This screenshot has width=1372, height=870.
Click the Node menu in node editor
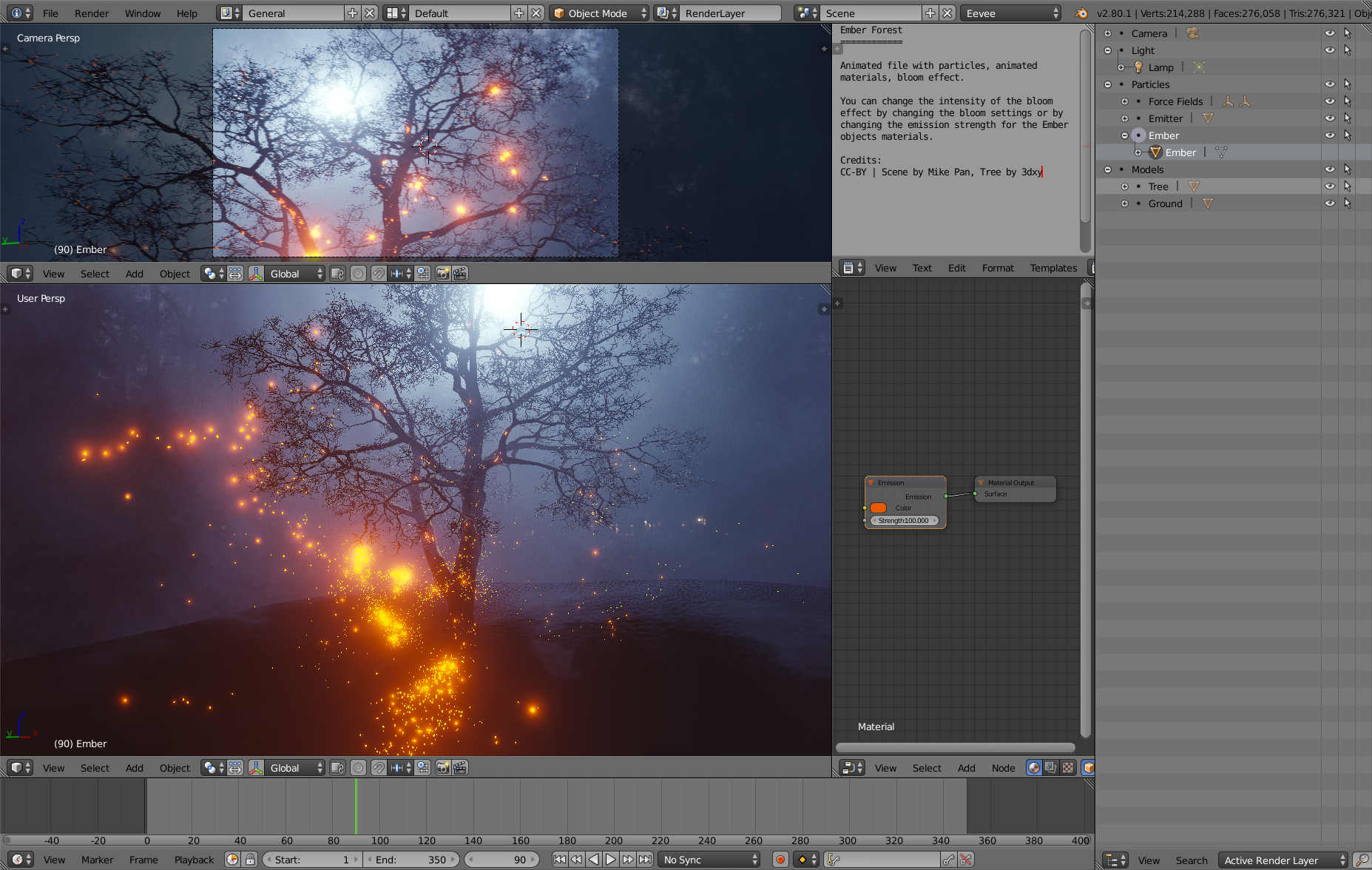pyautogui.click(x=1003, y=768)
